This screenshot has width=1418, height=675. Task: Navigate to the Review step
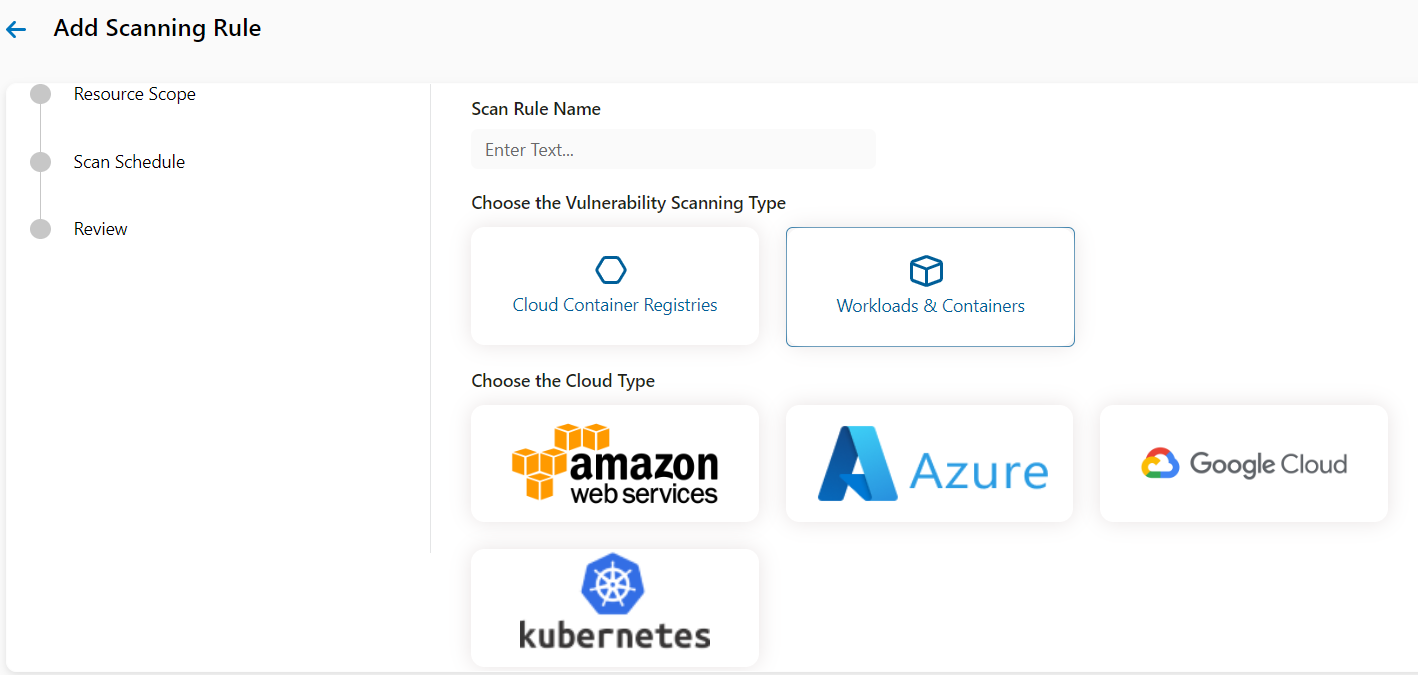click(x=100, y=228)
